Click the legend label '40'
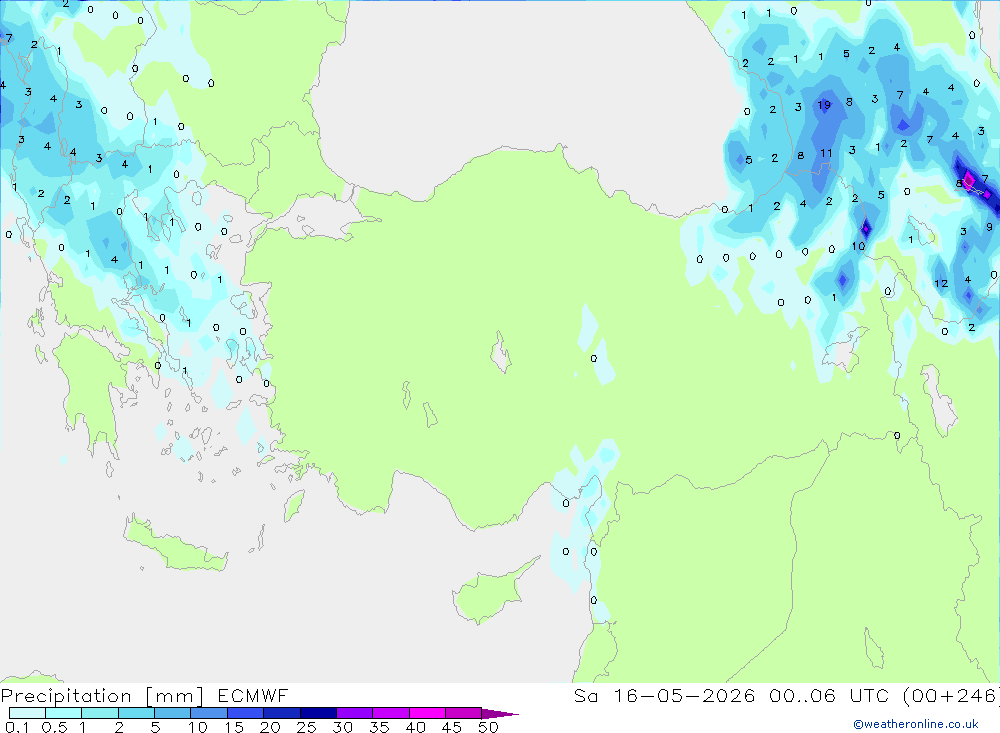 point(416,727)
